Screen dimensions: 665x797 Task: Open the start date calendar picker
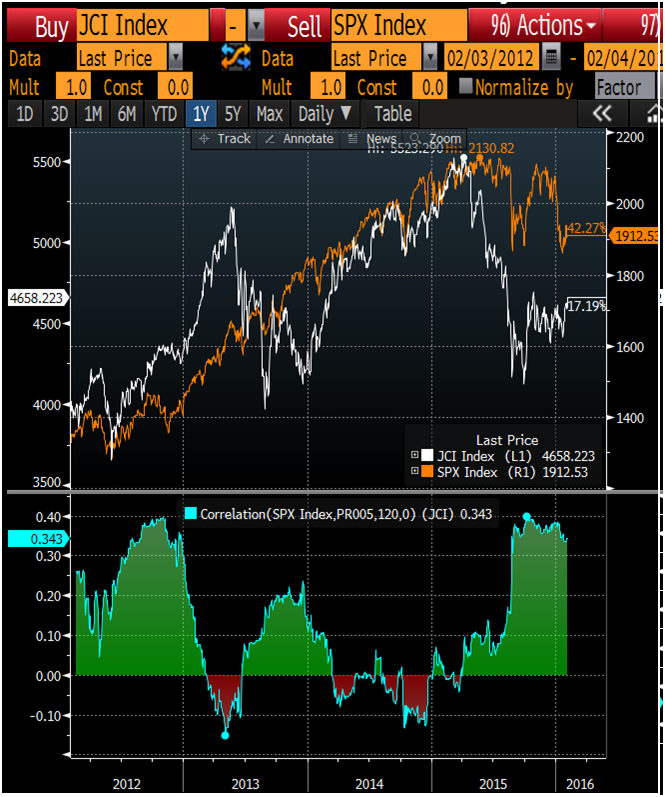pos(551,56)
